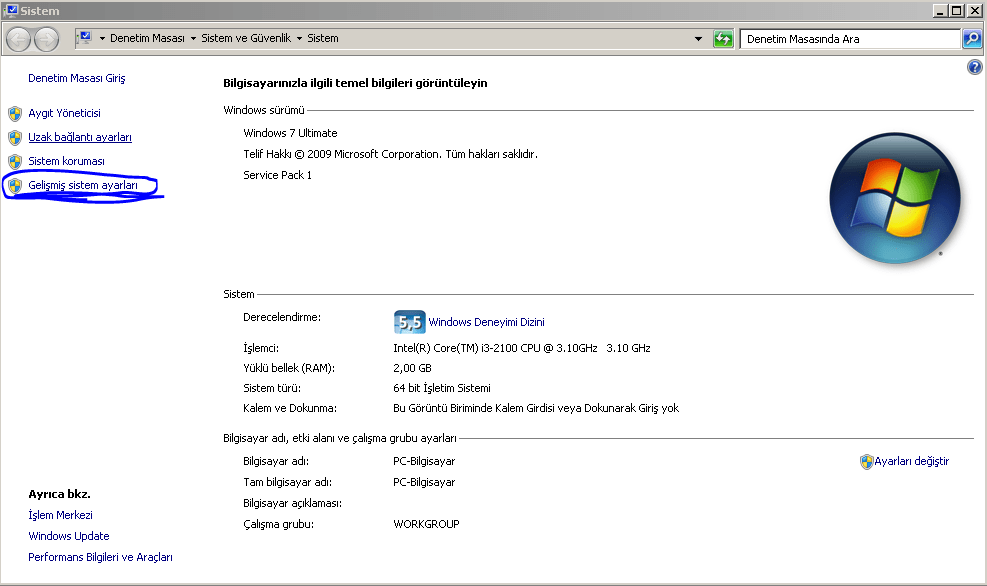Click the Forward navigation arrow button
987x586 pixels.
pos(47,39)
